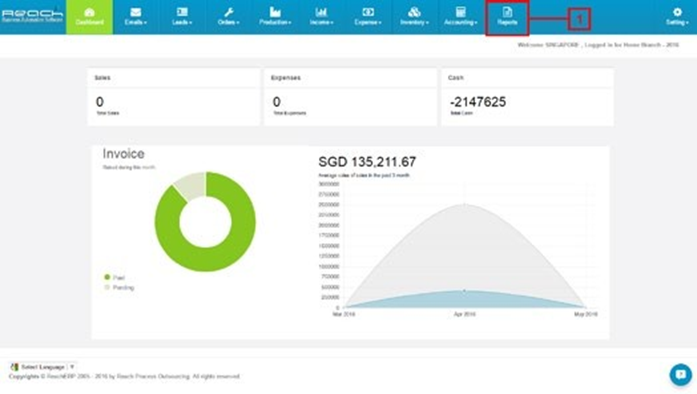Click the Apr 2016 chart data point
This screenshot has width=697, height=394.
[x=465, y=291]
